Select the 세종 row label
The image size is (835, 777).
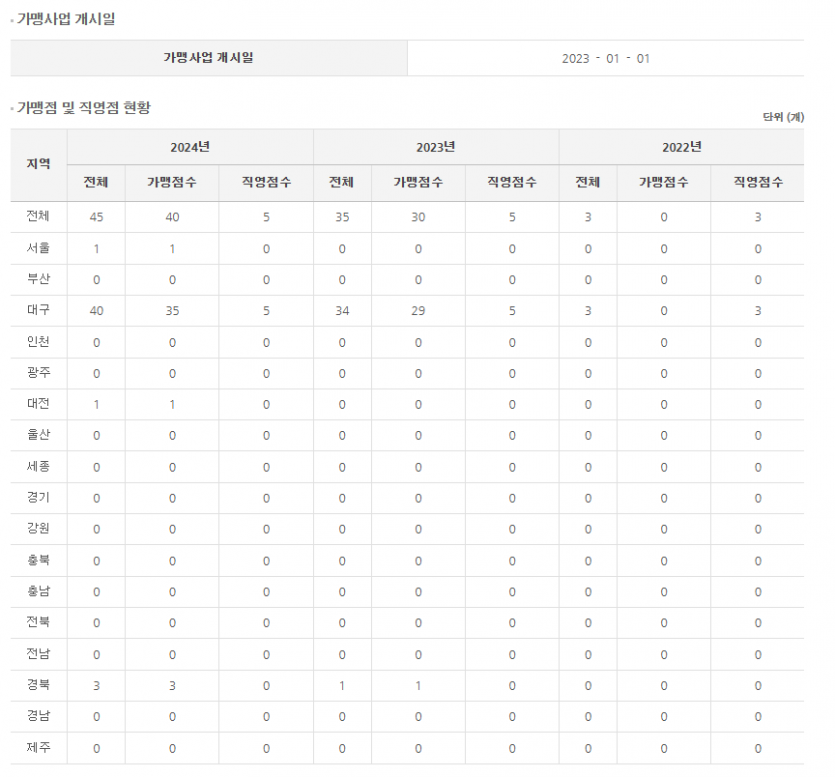click(x=39, y=467)
